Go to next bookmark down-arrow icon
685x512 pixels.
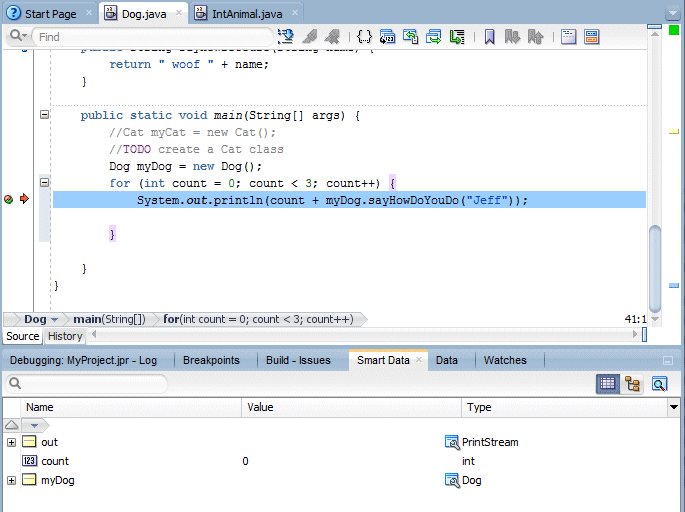tap(512, 37)
